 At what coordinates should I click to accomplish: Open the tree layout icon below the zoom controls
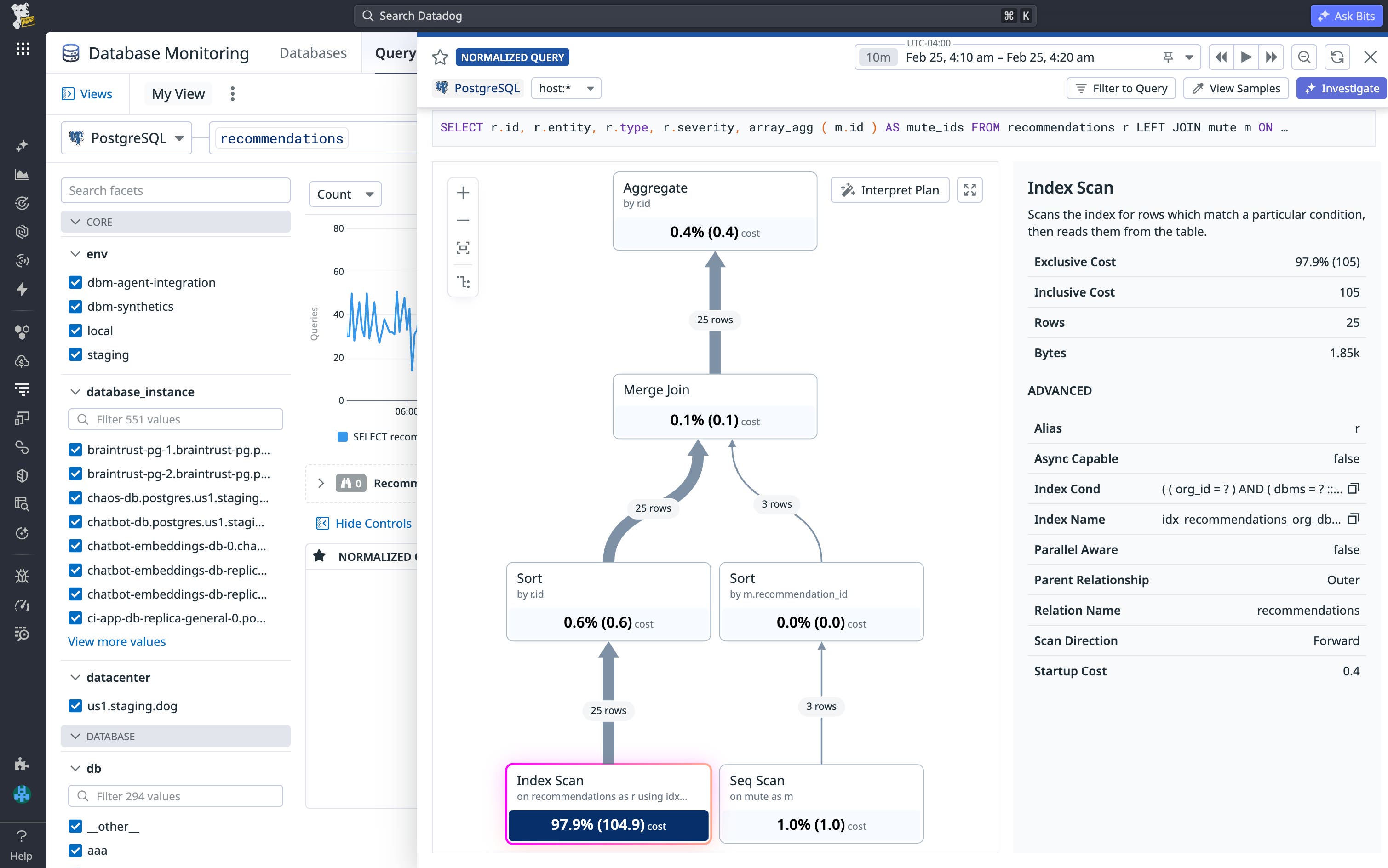point(463,281)
